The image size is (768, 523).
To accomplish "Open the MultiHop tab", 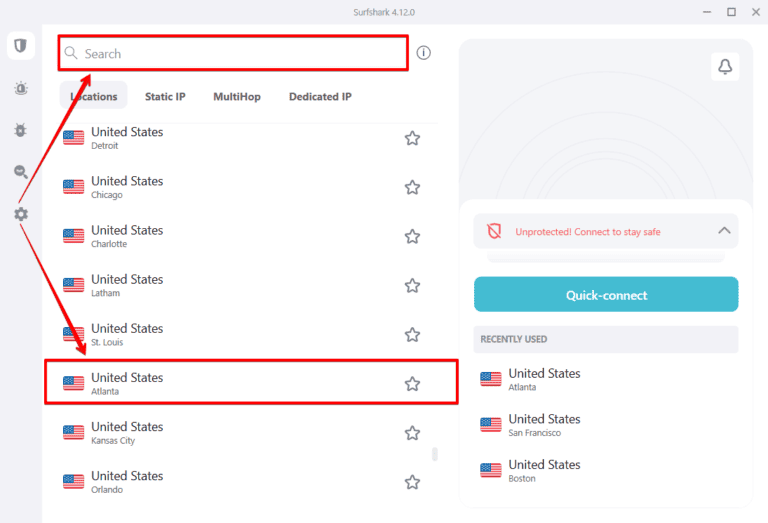I will 237,97.
